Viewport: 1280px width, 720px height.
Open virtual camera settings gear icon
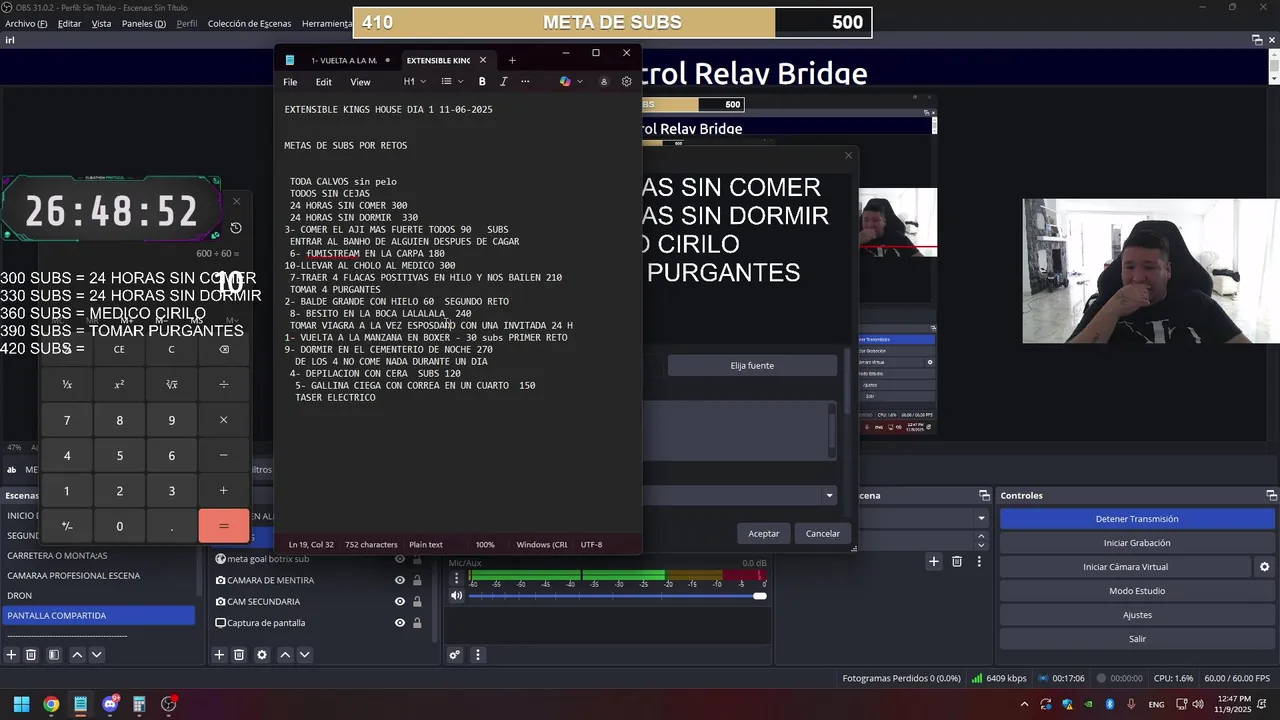pyautogui.click(x=1264, y=567)
